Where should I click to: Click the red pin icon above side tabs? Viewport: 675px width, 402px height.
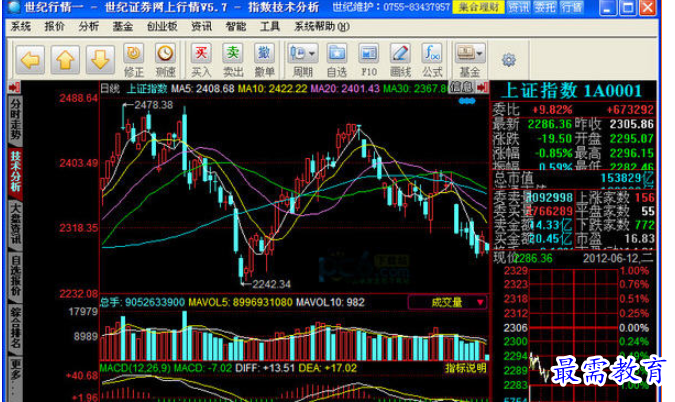pyautogui.click(x=14, y=87)
